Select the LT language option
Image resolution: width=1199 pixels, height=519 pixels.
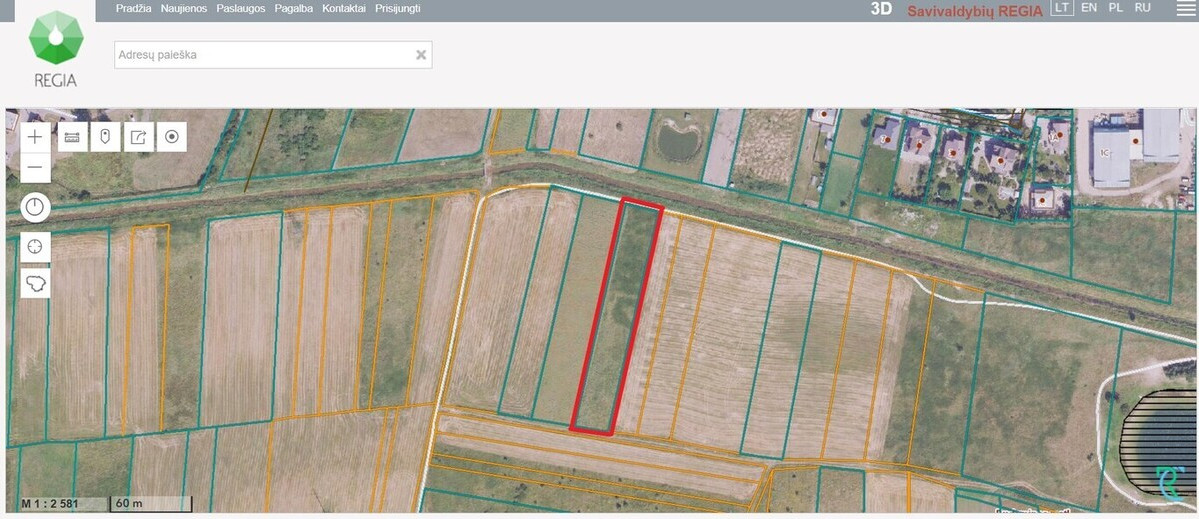point(1061,8)
